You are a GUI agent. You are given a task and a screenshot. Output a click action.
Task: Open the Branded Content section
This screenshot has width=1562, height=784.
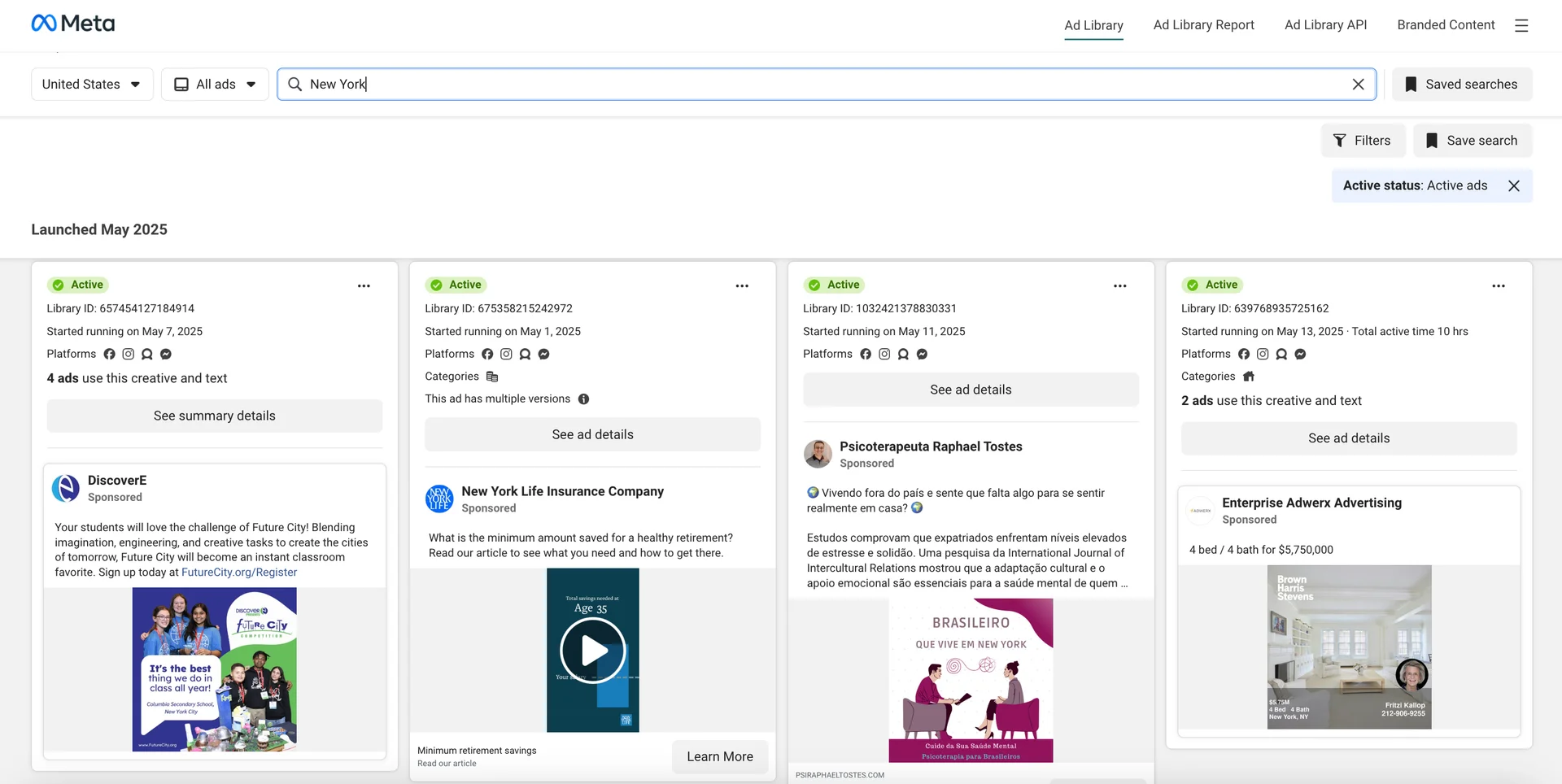click(1446, 25)
